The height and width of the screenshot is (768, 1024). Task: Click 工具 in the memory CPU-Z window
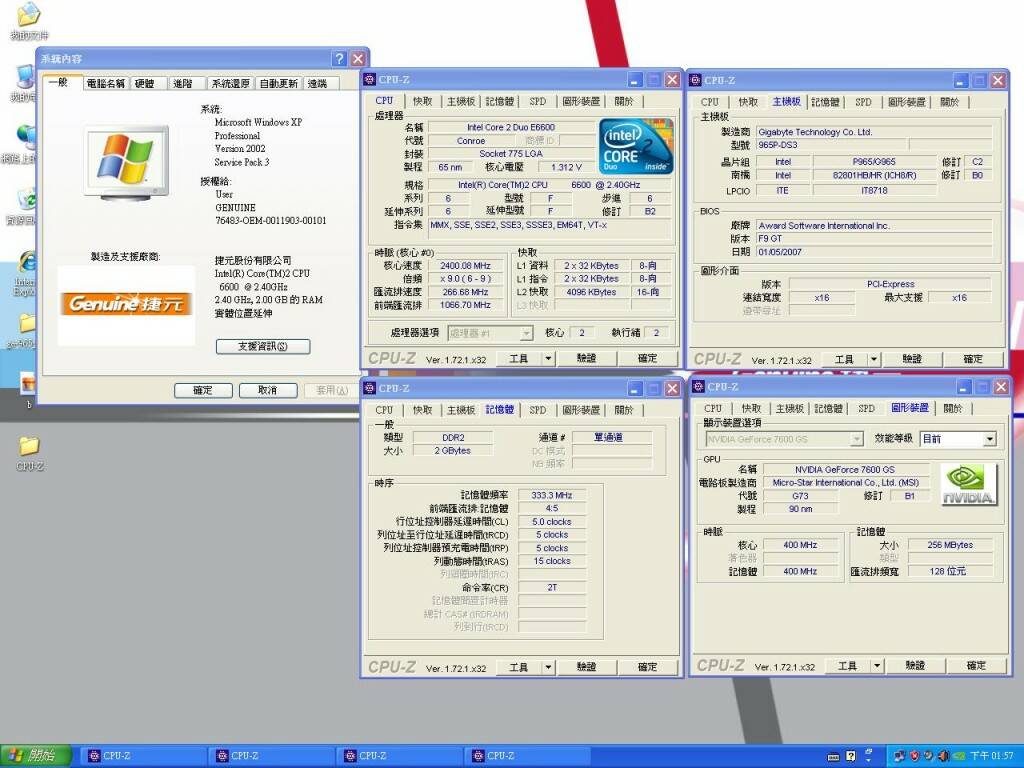click(519, 667)
